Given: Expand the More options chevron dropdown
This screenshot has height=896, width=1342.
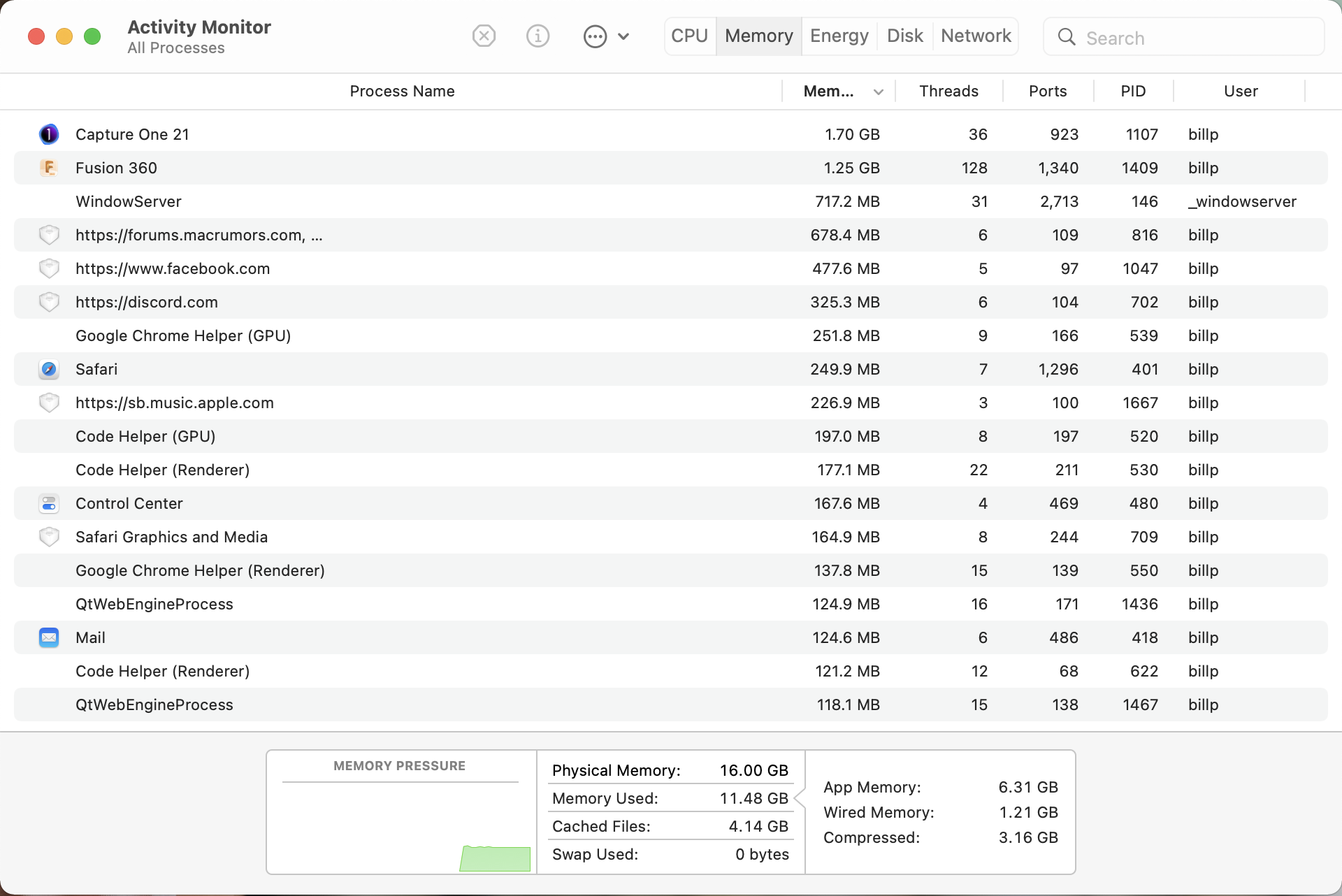Looking at the screenshot, I should (623, 36).
